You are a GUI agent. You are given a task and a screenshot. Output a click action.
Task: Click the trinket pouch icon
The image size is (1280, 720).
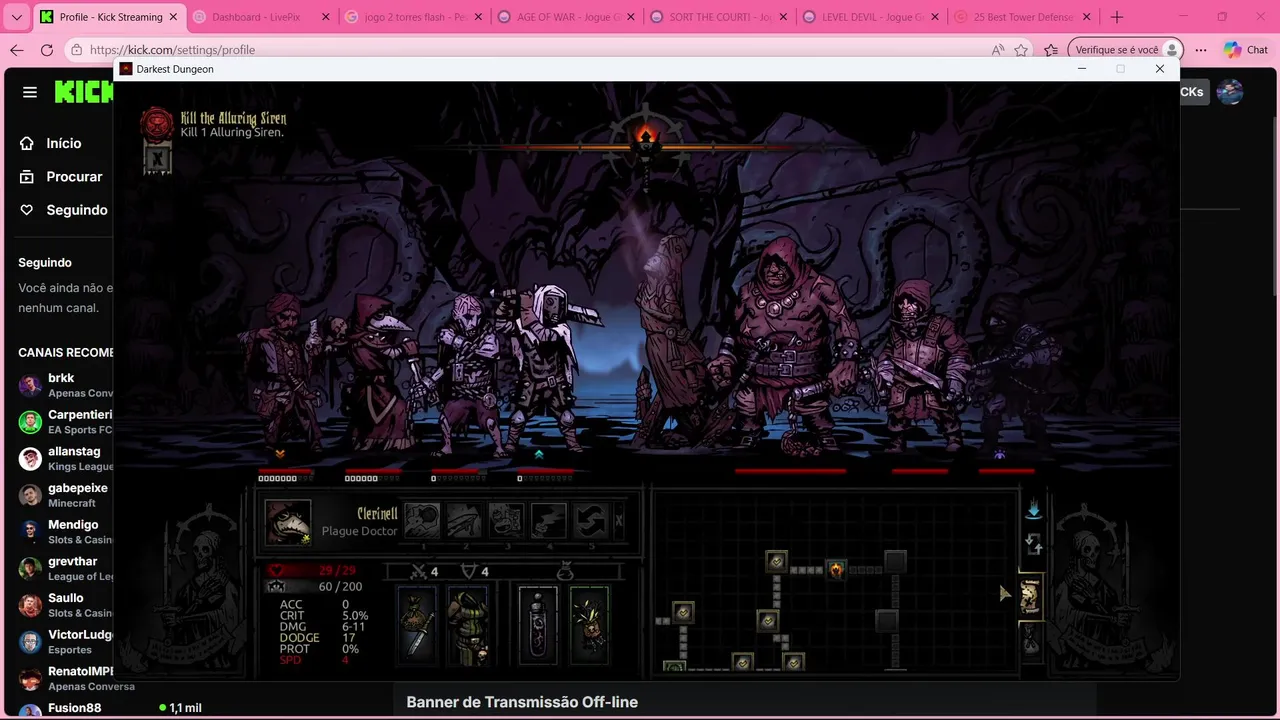point(565,571)
